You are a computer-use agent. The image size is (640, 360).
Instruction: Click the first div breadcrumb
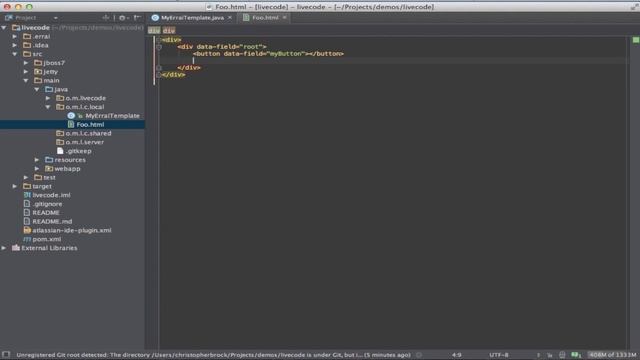click(x=154, y=30)
